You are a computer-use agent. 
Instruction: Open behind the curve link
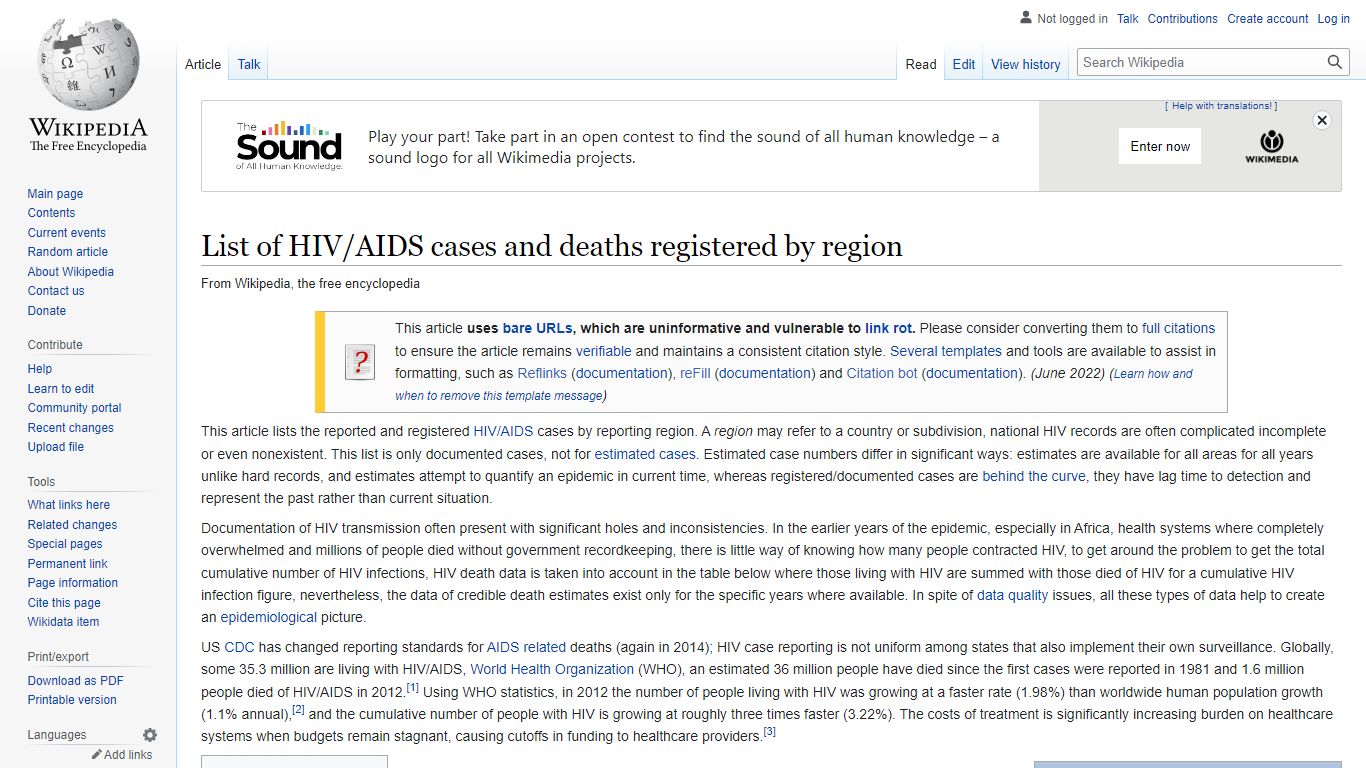pyautogui.click(x=1034, y=476)
